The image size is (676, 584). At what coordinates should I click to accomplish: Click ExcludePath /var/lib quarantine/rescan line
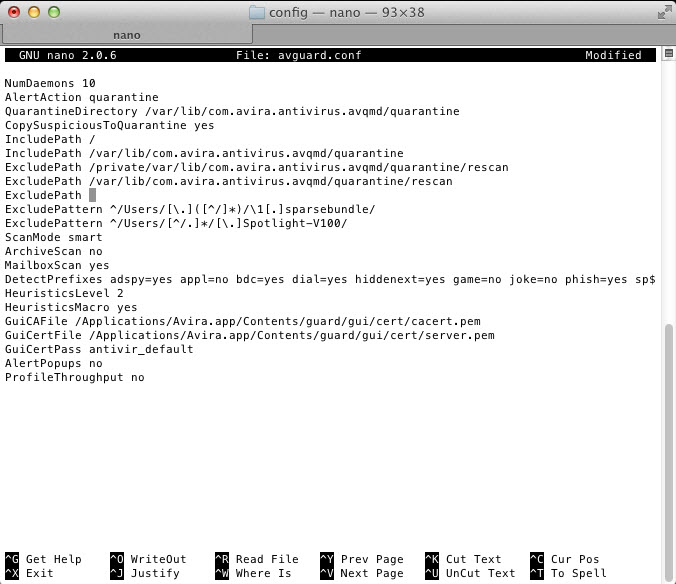tap(228, 181)
